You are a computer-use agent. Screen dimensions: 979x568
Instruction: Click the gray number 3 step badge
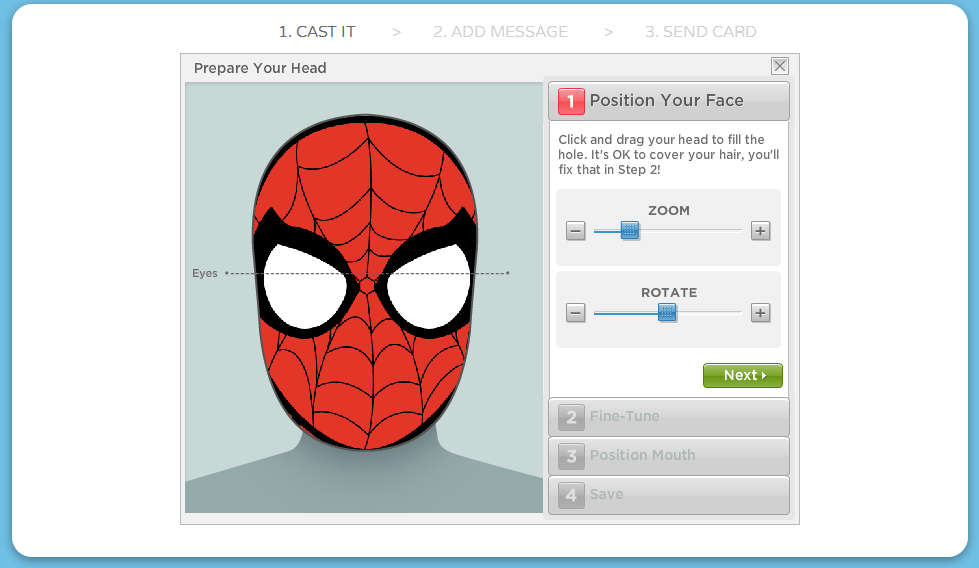571,456
